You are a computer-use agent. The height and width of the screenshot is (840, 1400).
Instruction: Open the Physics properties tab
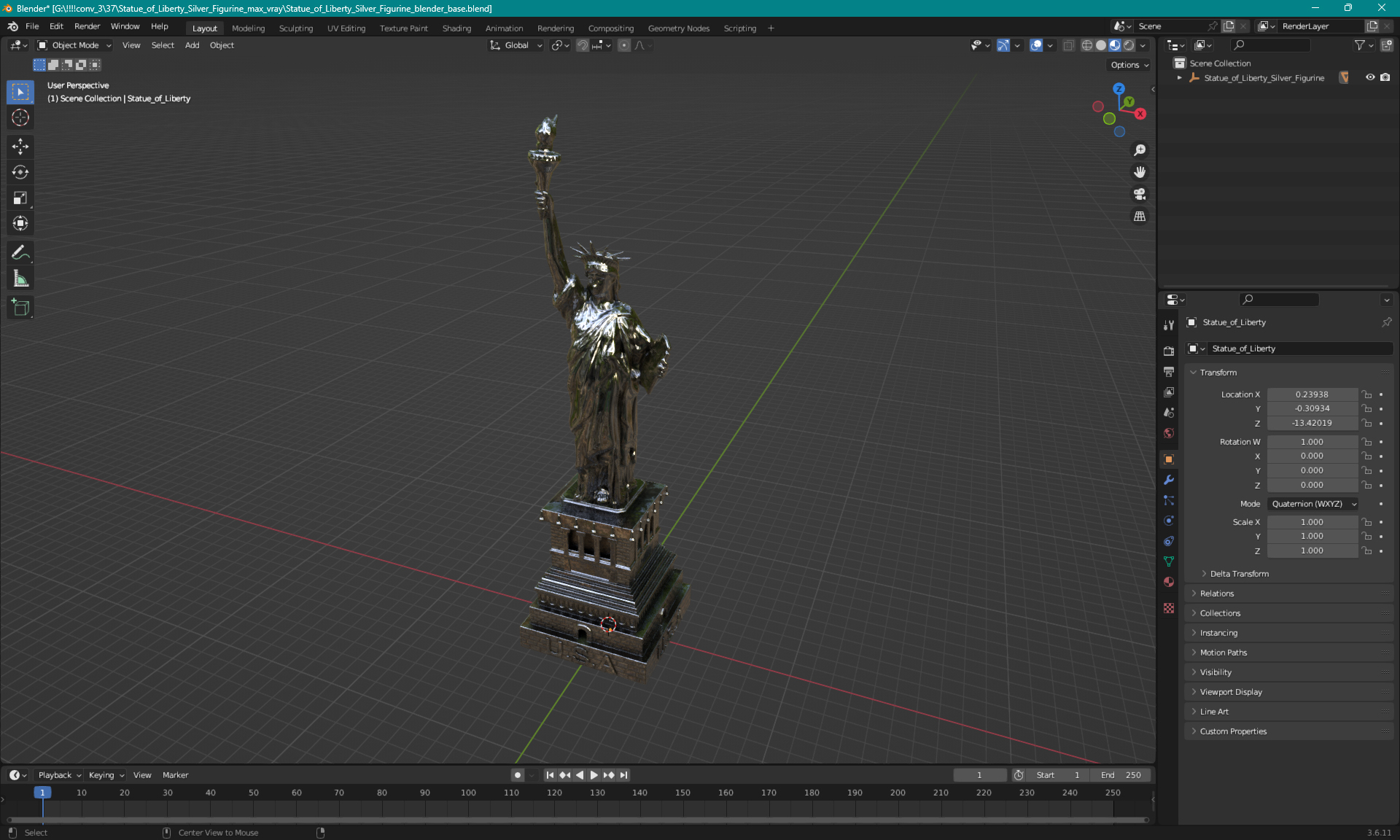click(x=1169, y=521)
